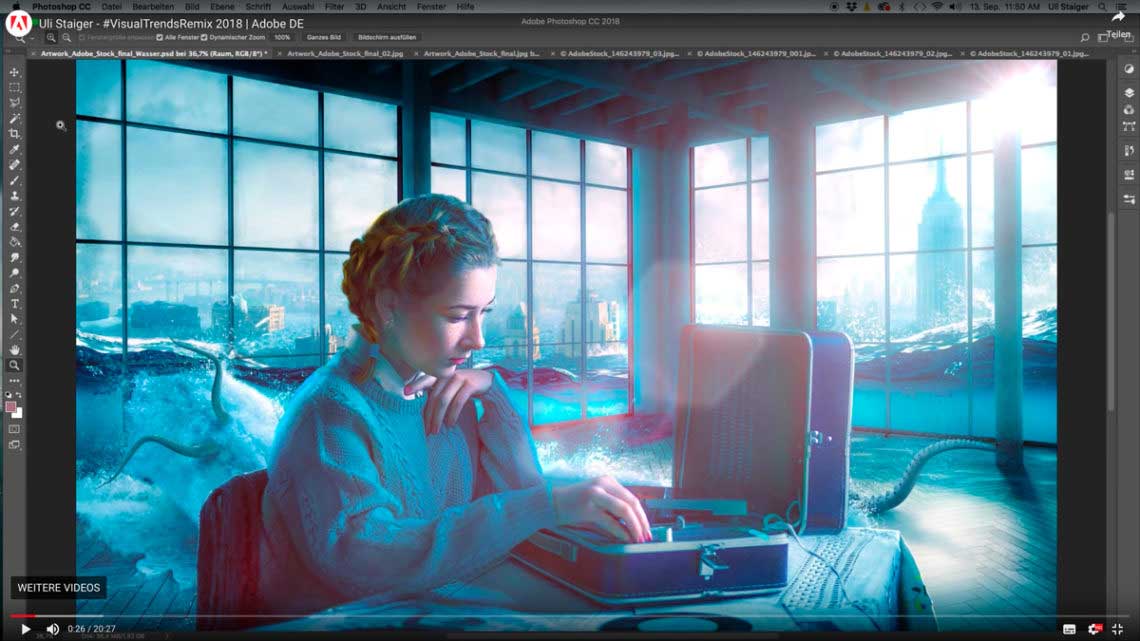Toggle Quick Mask mode
The width and height of the screenshot is (1140, 641).
[15, 430]
